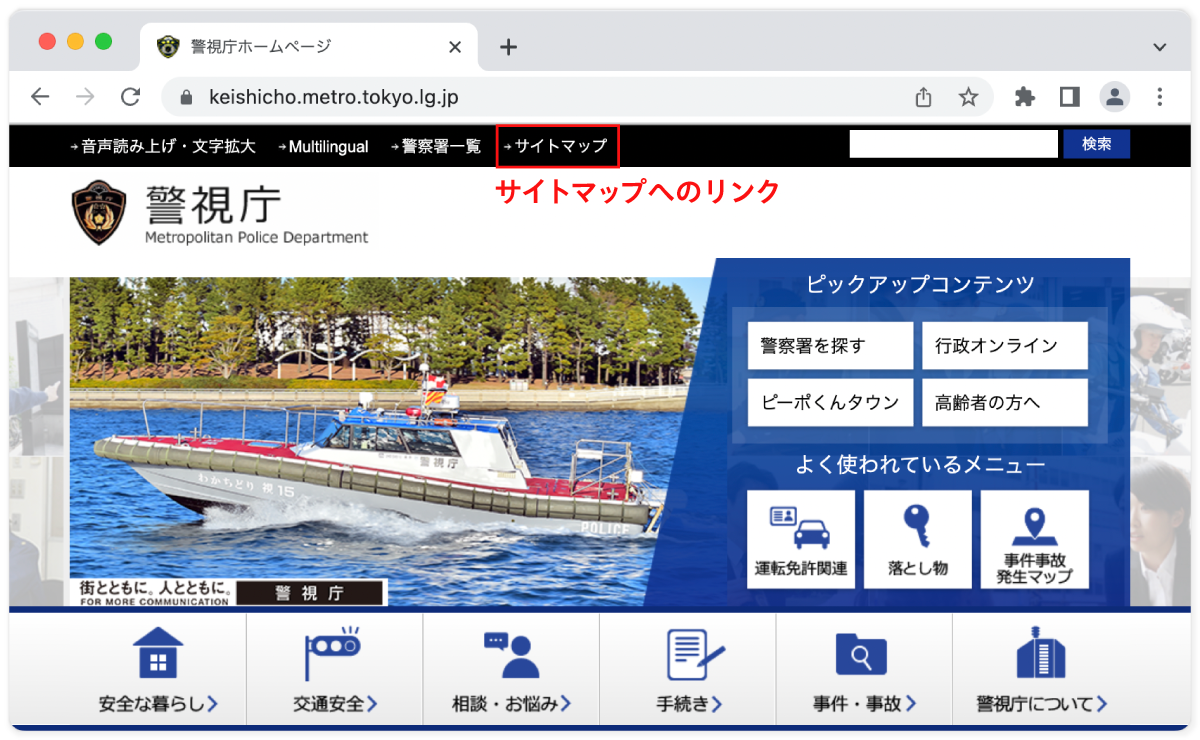Open 手続き document pen icon menu

[688, 668]
